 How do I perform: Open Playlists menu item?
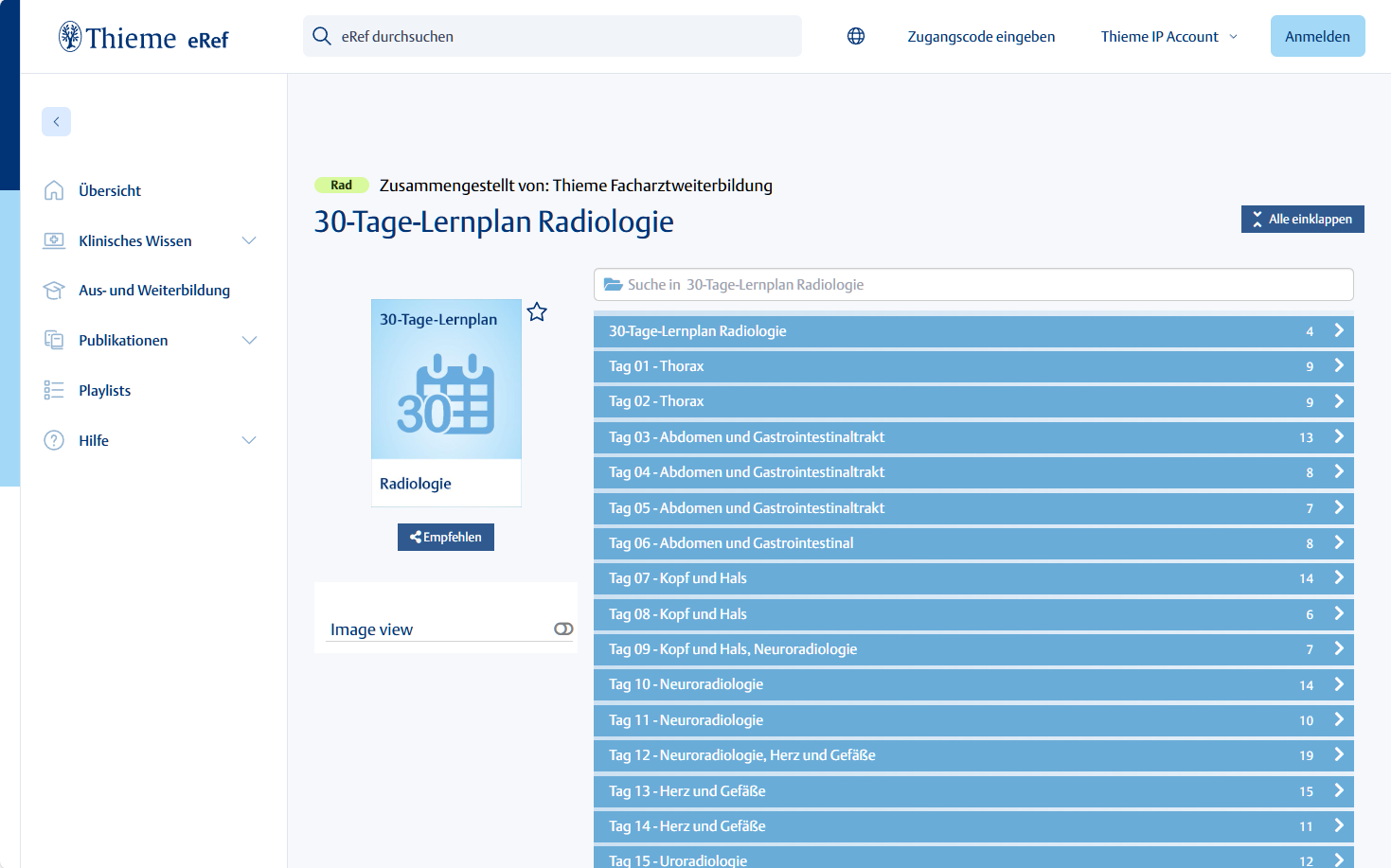pos(105,390)
